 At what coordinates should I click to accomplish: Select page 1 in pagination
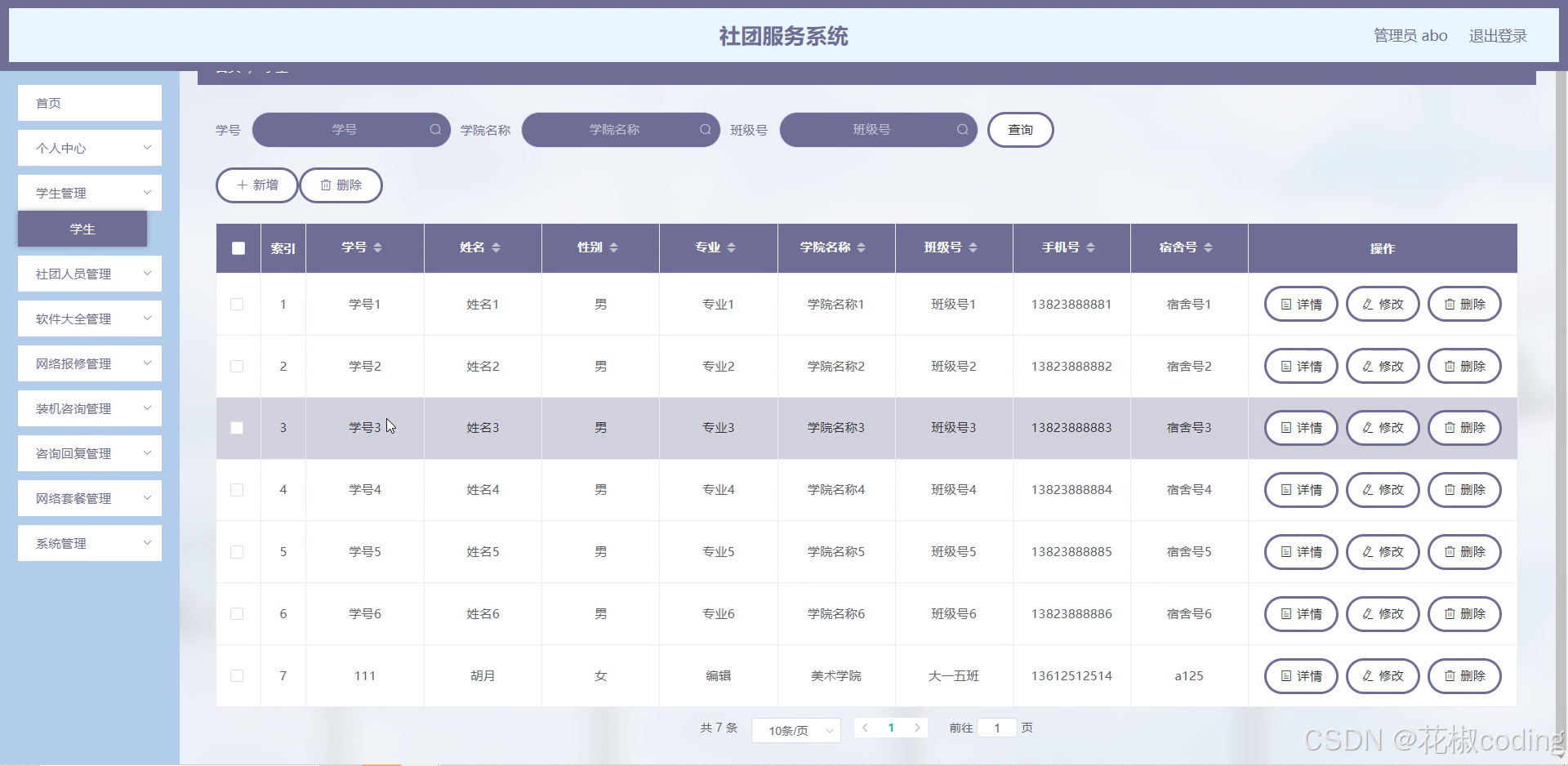pos(891,728)
